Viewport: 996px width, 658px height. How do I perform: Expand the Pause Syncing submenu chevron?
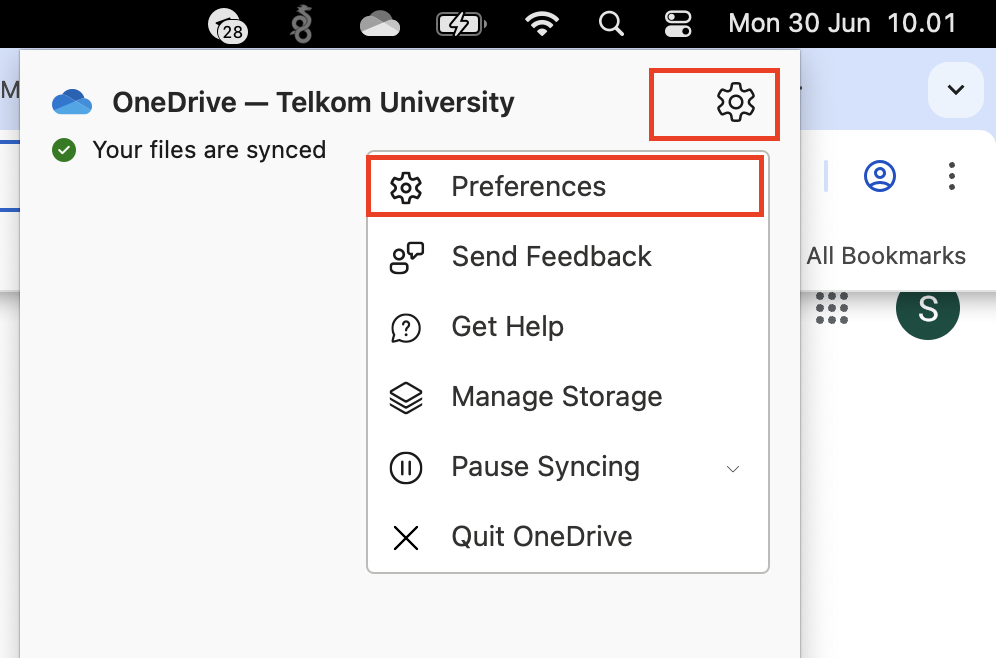point(733,468)
